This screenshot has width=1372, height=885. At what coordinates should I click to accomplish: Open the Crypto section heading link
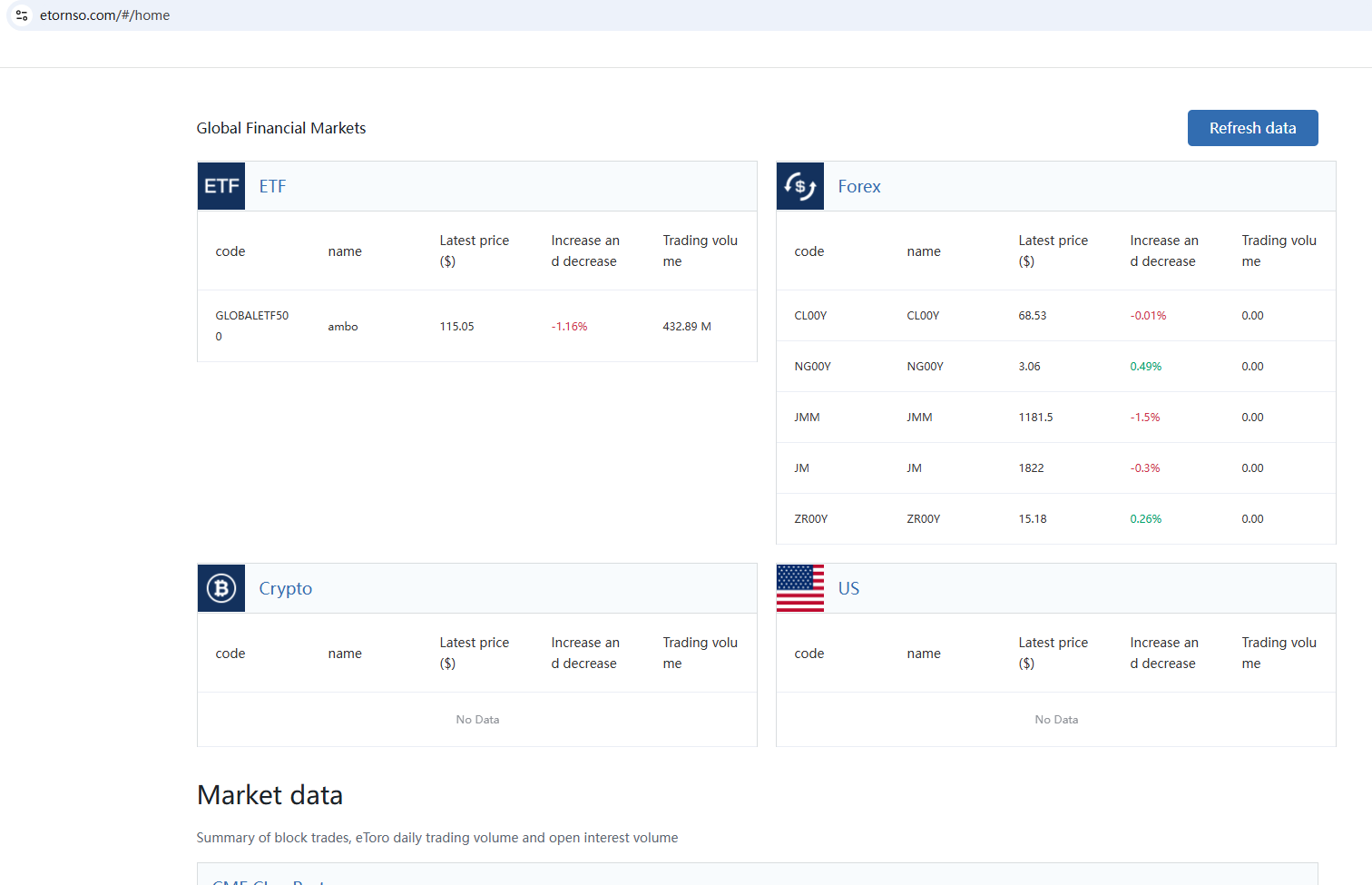285,588
